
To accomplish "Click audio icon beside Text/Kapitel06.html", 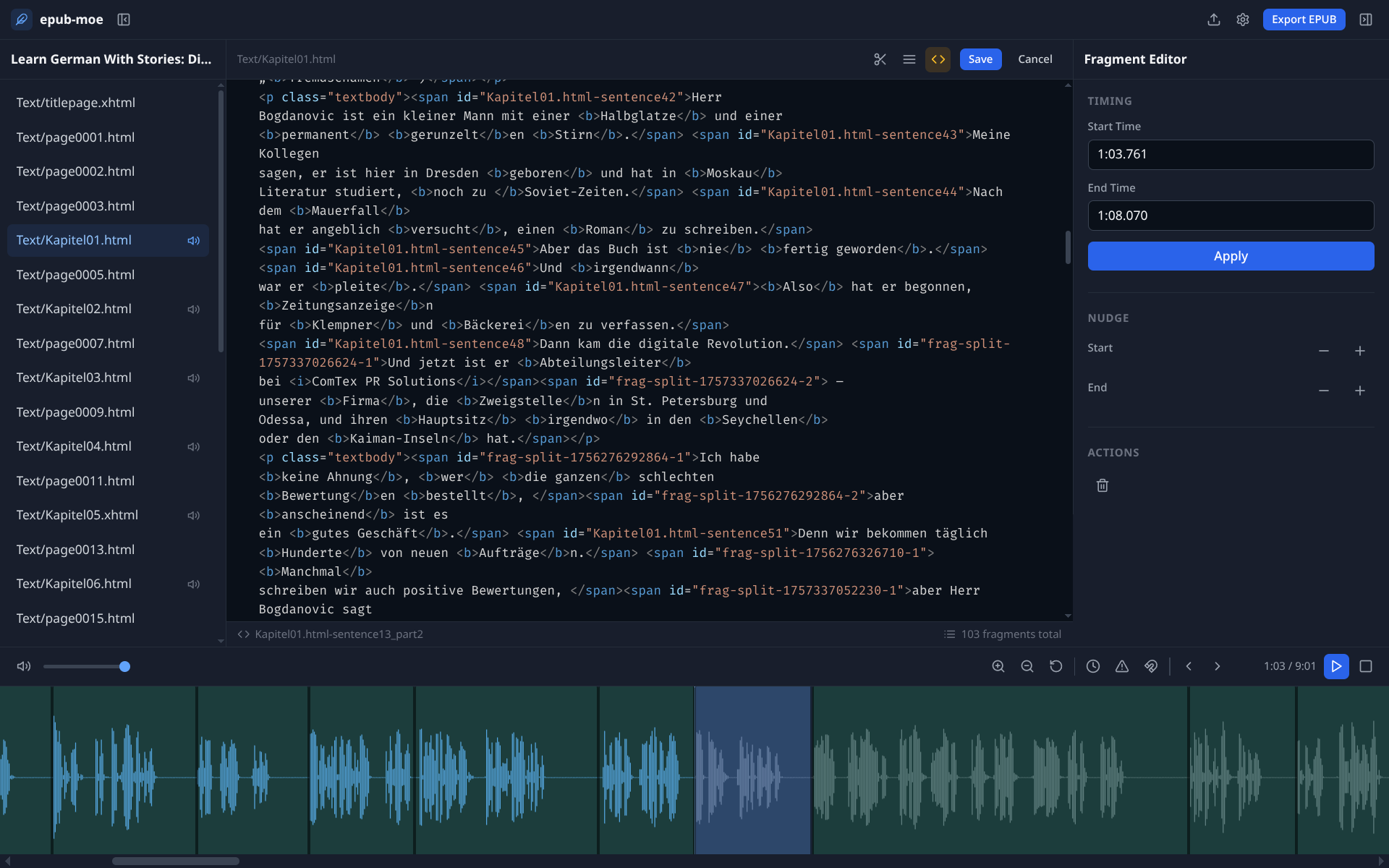I will (x=193, y=584).
